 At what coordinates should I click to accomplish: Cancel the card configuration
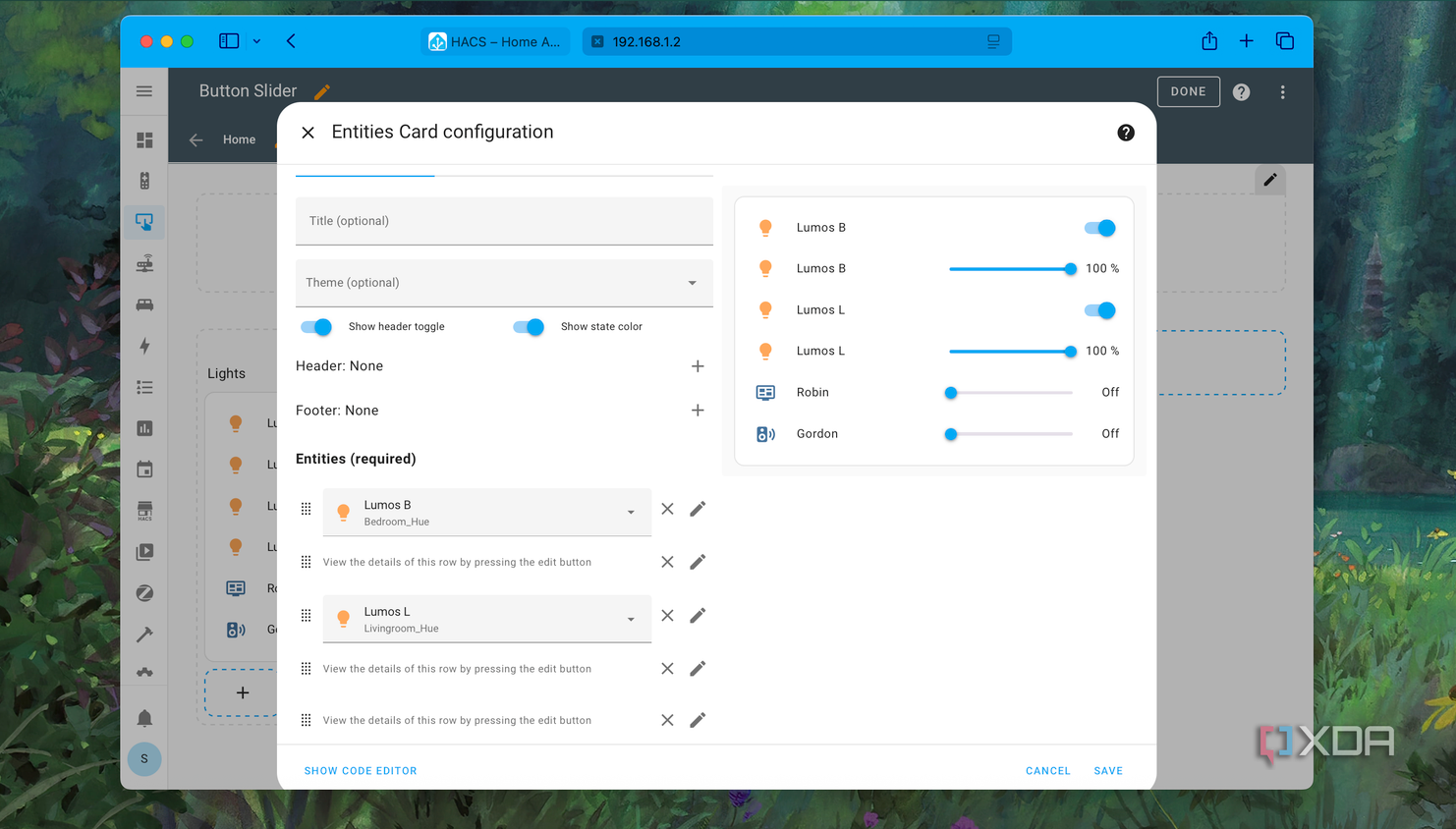click(x=1048, y=771)
